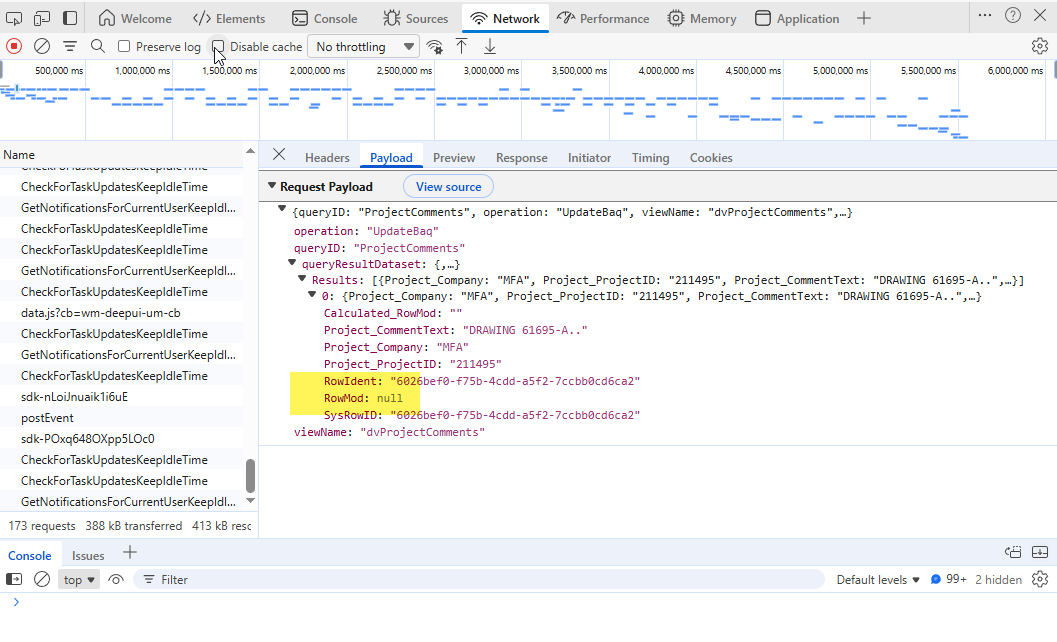This screenshot has height=642, width=1057.
Task: Open the Default levels dropdown
Action: pos(878,580)
